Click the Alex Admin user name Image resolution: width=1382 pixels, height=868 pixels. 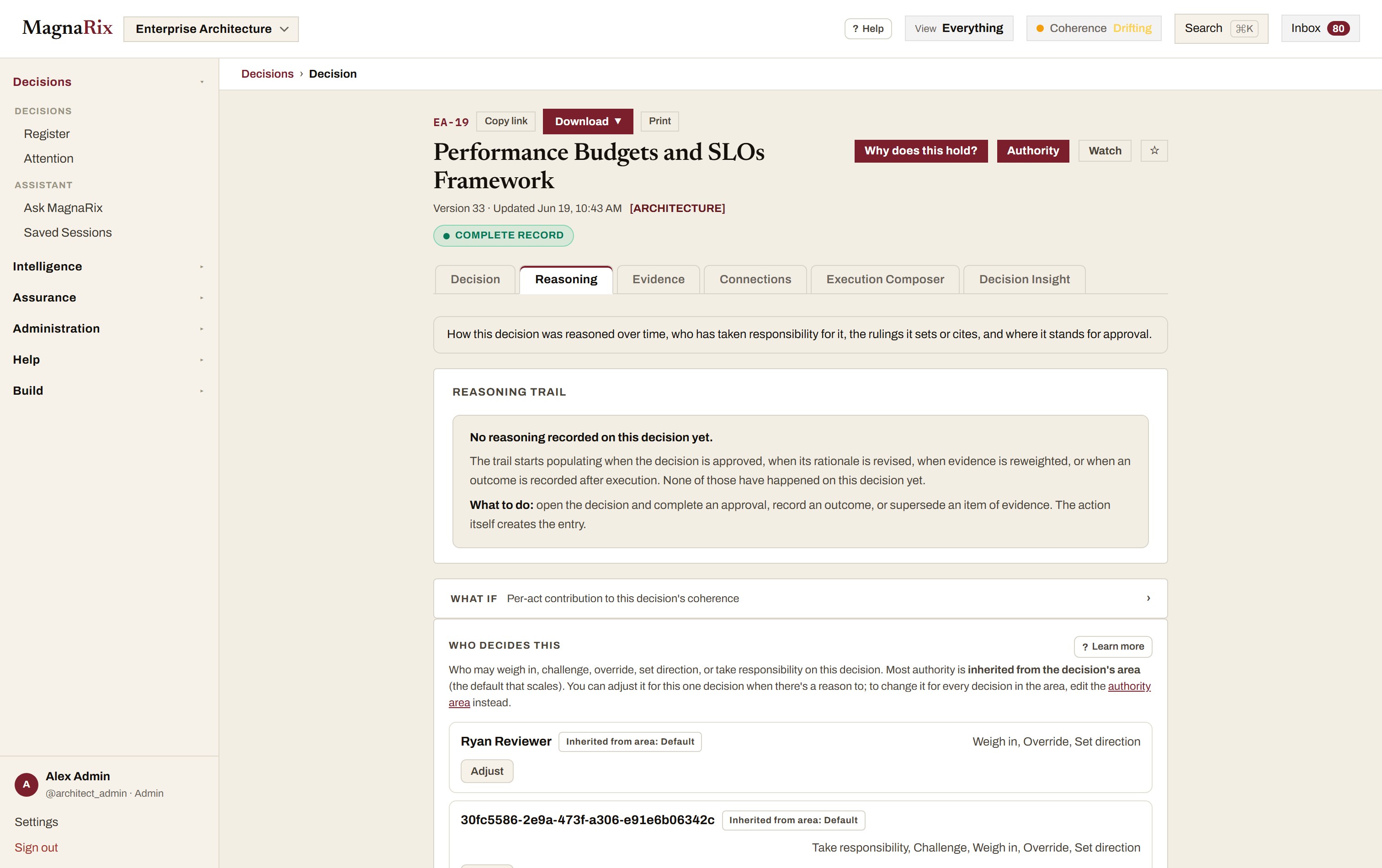coord(78,776)
